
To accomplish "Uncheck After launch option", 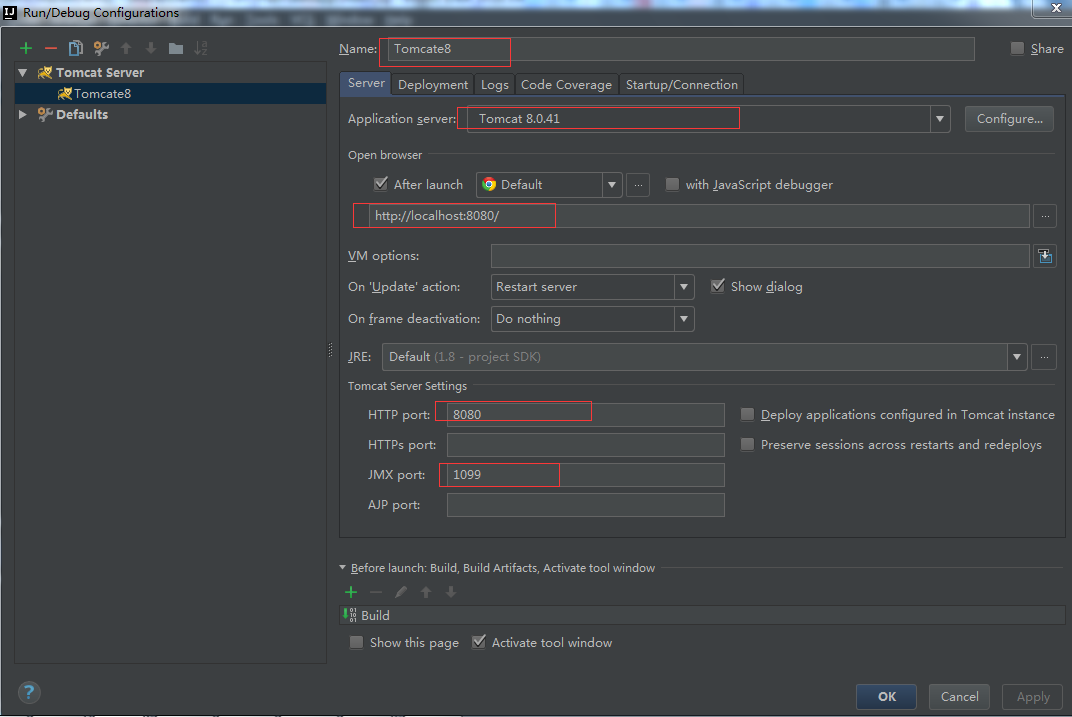I will 381,184.
